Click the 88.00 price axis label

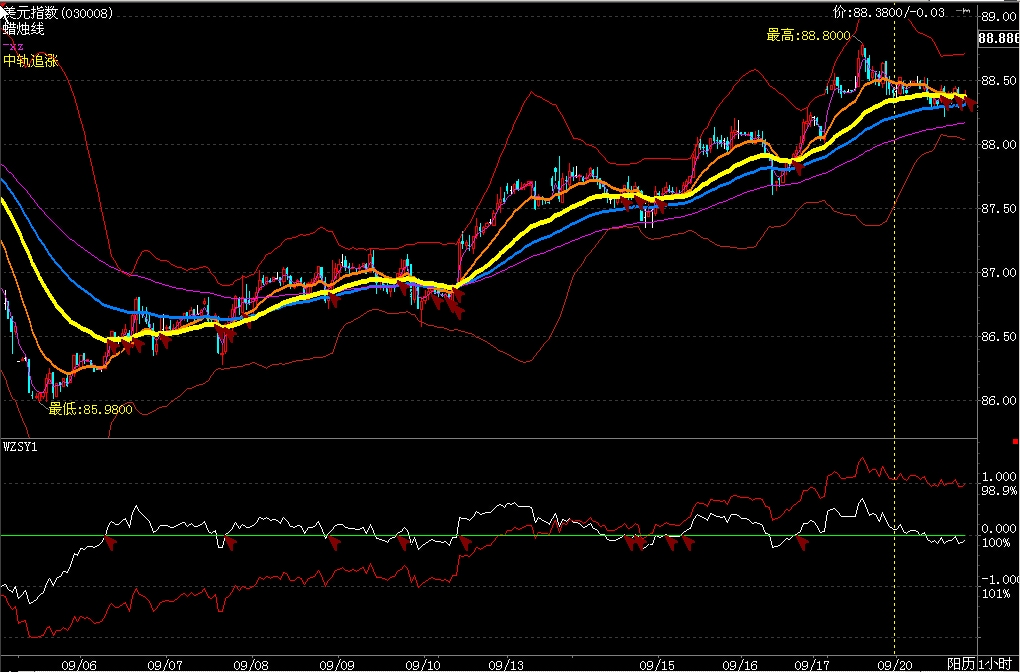point(999,144)
